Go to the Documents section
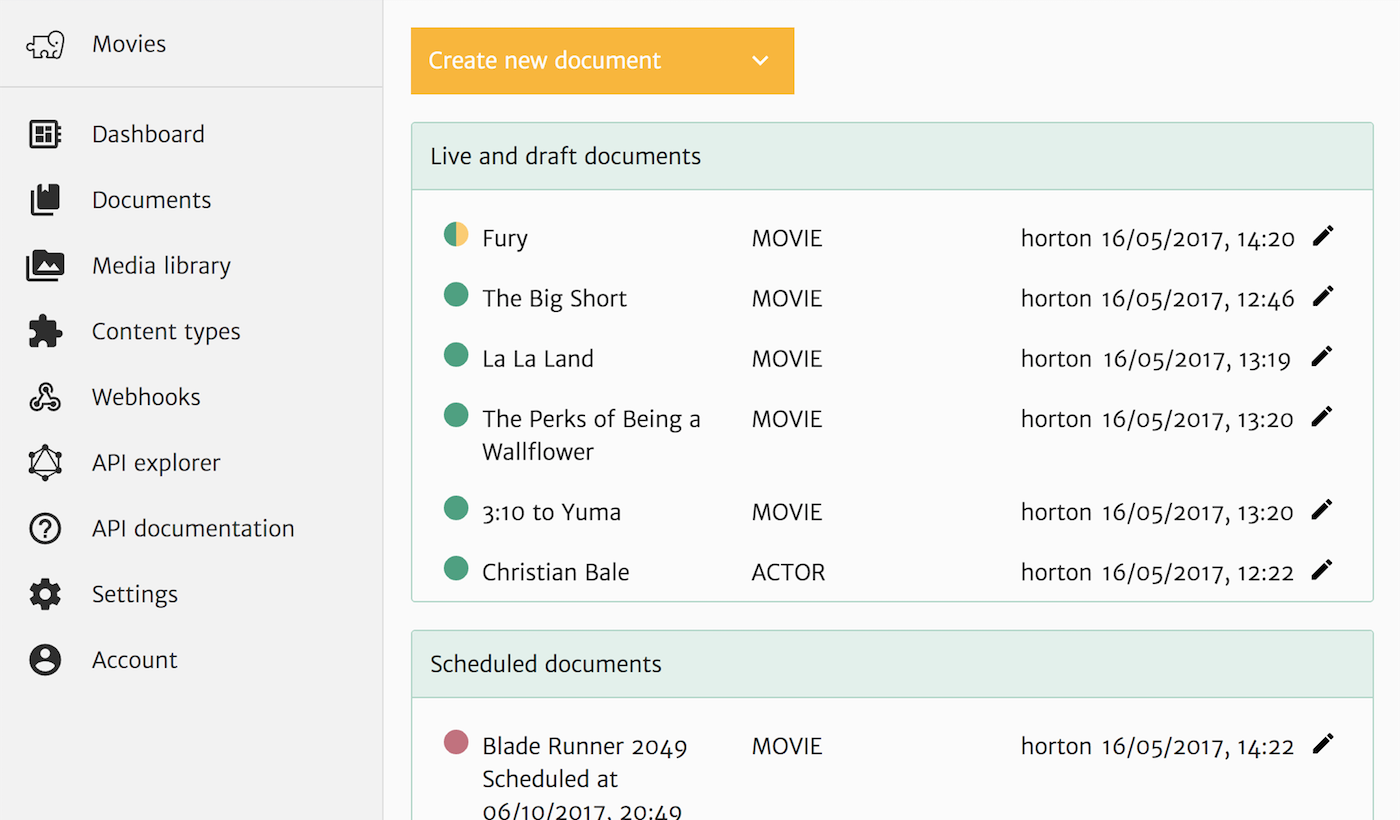 tap(152, 200)
